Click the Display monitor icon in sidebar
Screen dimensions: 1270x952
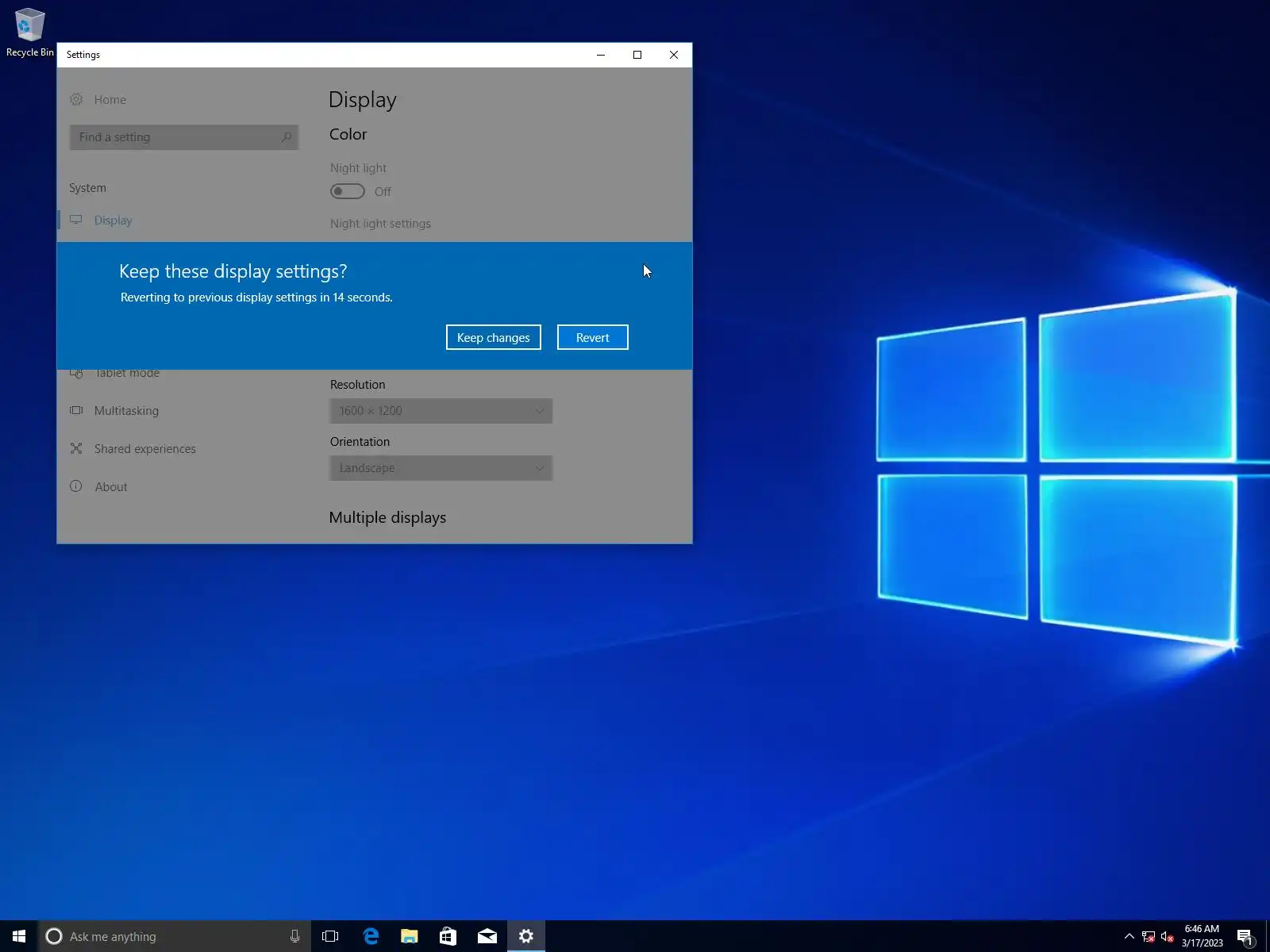(76, 220)
